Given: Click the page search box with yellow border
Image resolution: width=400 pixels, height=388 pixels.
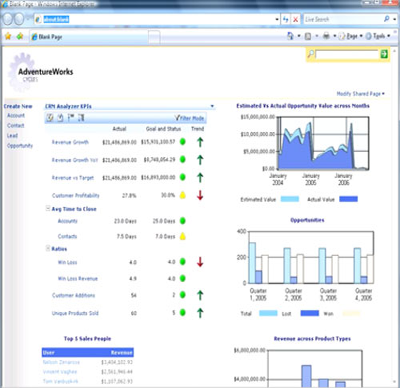Looking at the screenshot, I should tap(347, 54).
